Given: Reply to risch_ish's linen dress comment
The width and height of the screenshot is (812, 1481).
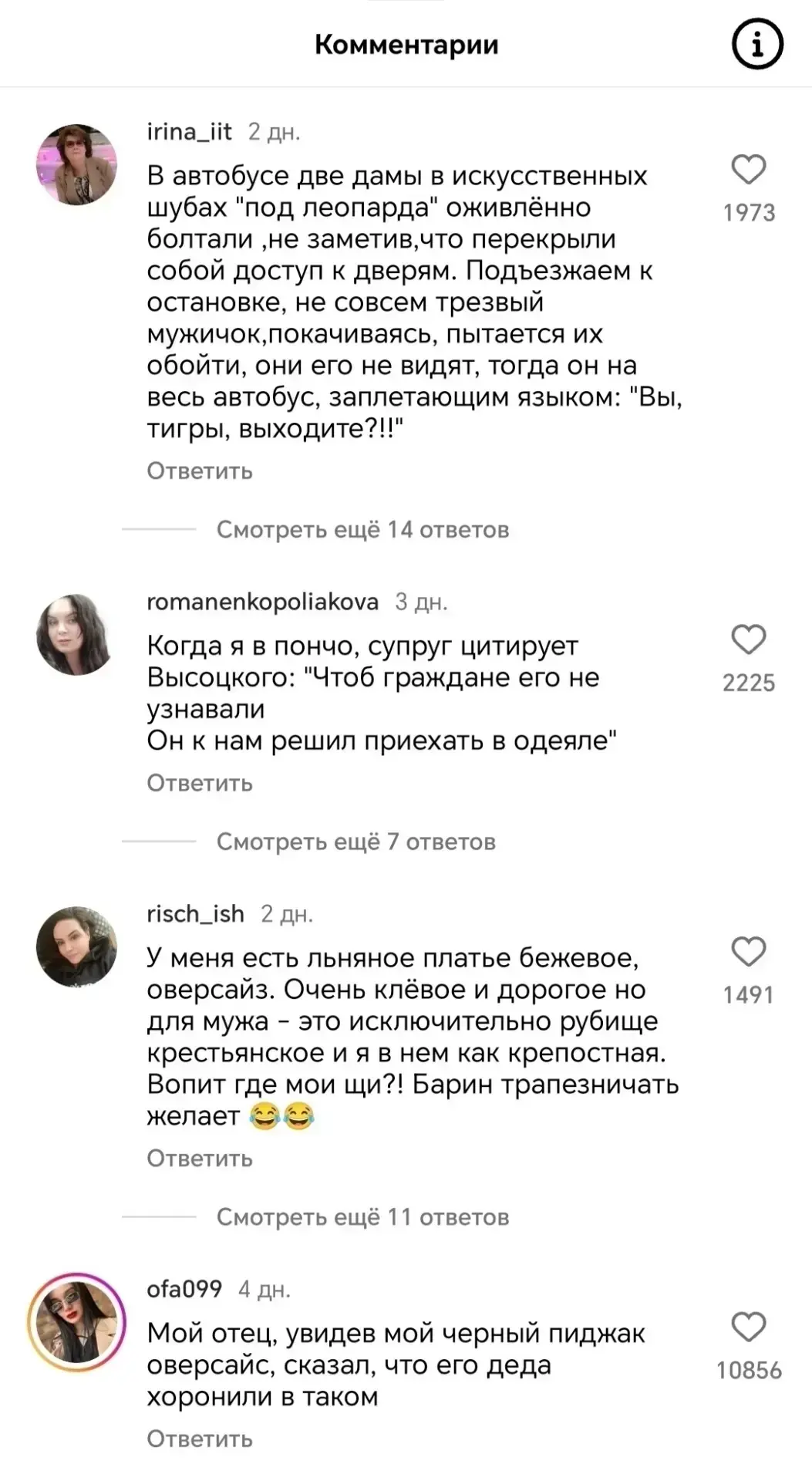Looking at the screenshot, I should (x=200, y=1159).
